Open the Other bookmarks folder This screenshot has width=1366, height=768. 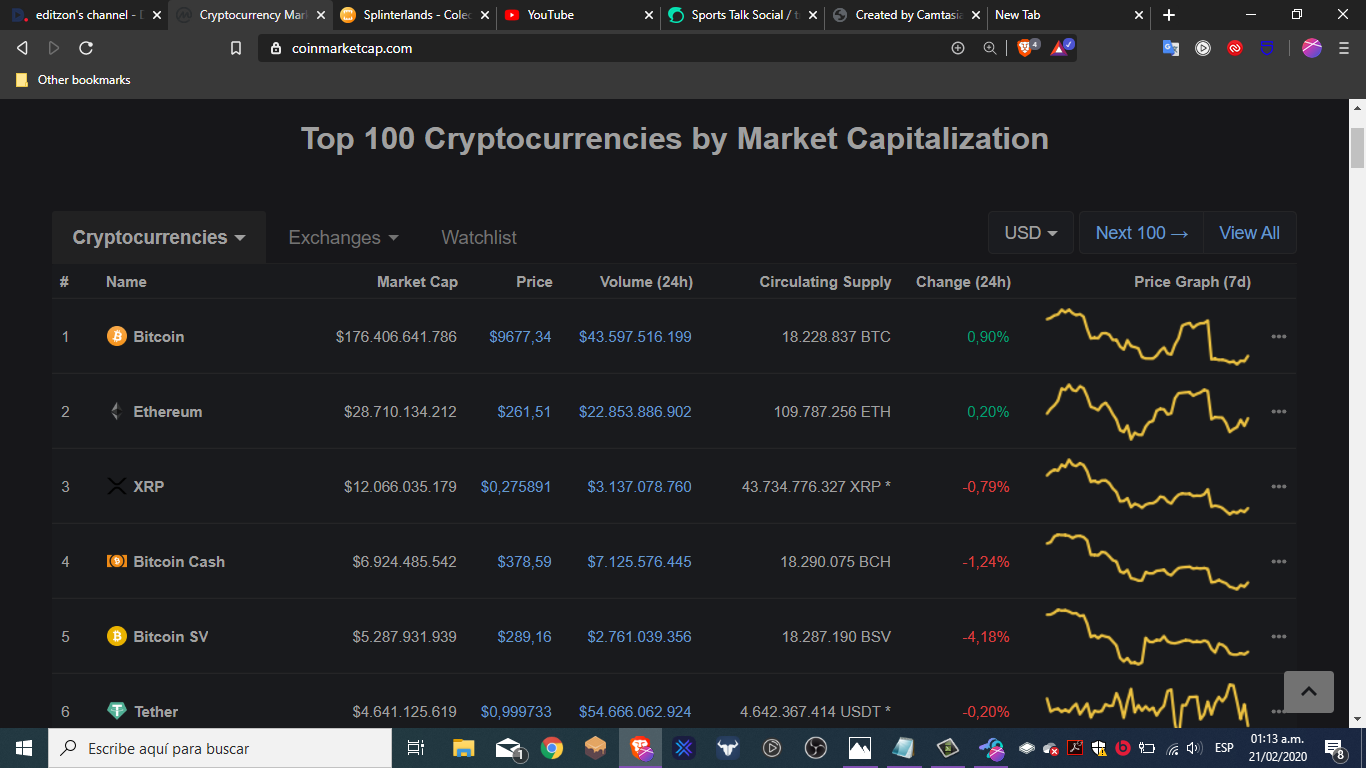[73, 80]
